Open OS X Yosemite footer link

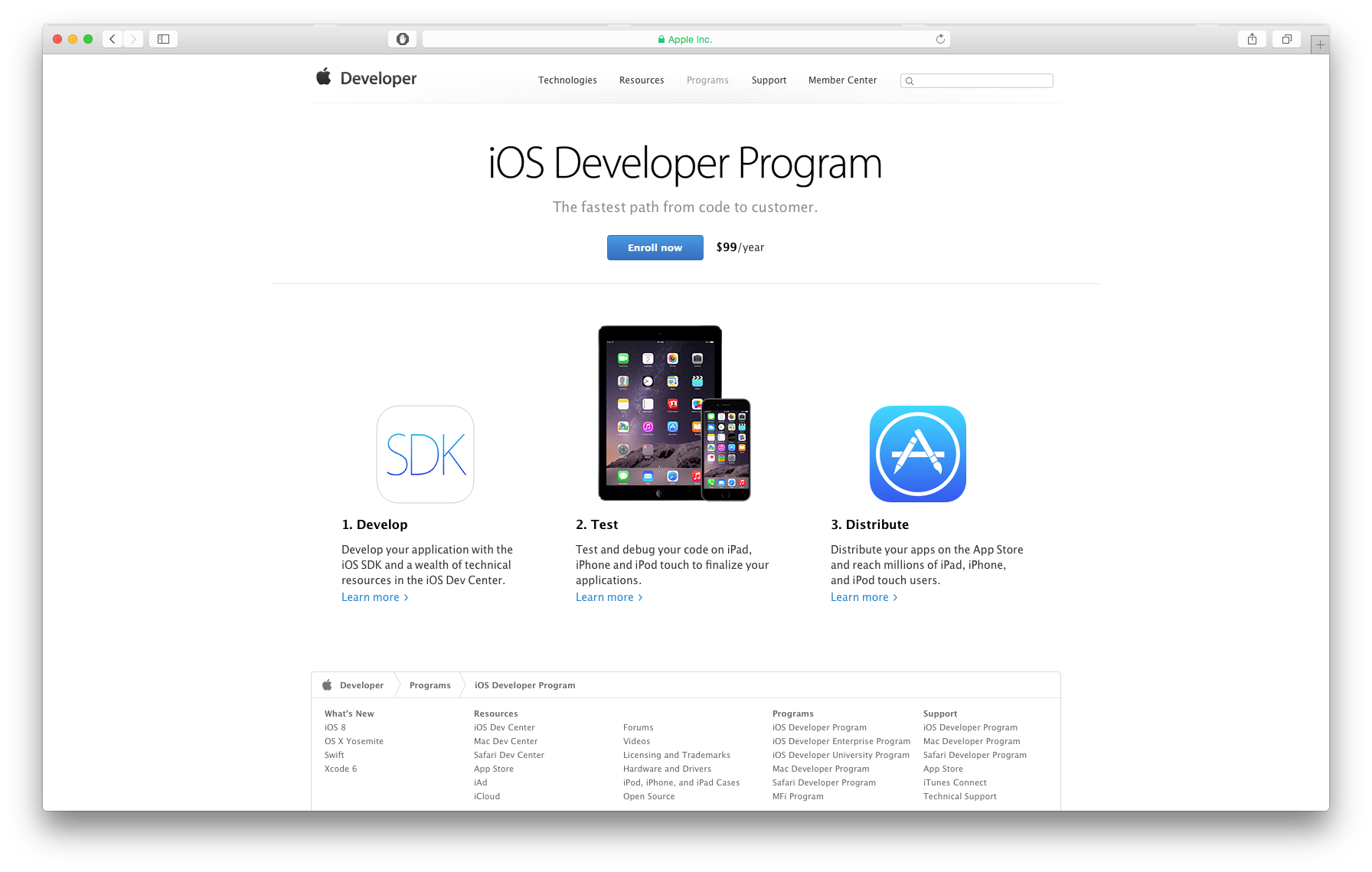(354, 741)
